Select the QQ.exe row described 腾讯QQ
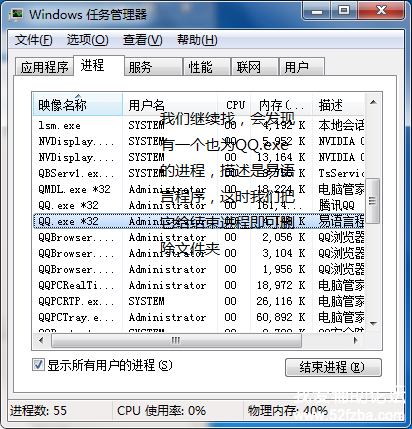This screenshot has width=412, height=429. 199,205
